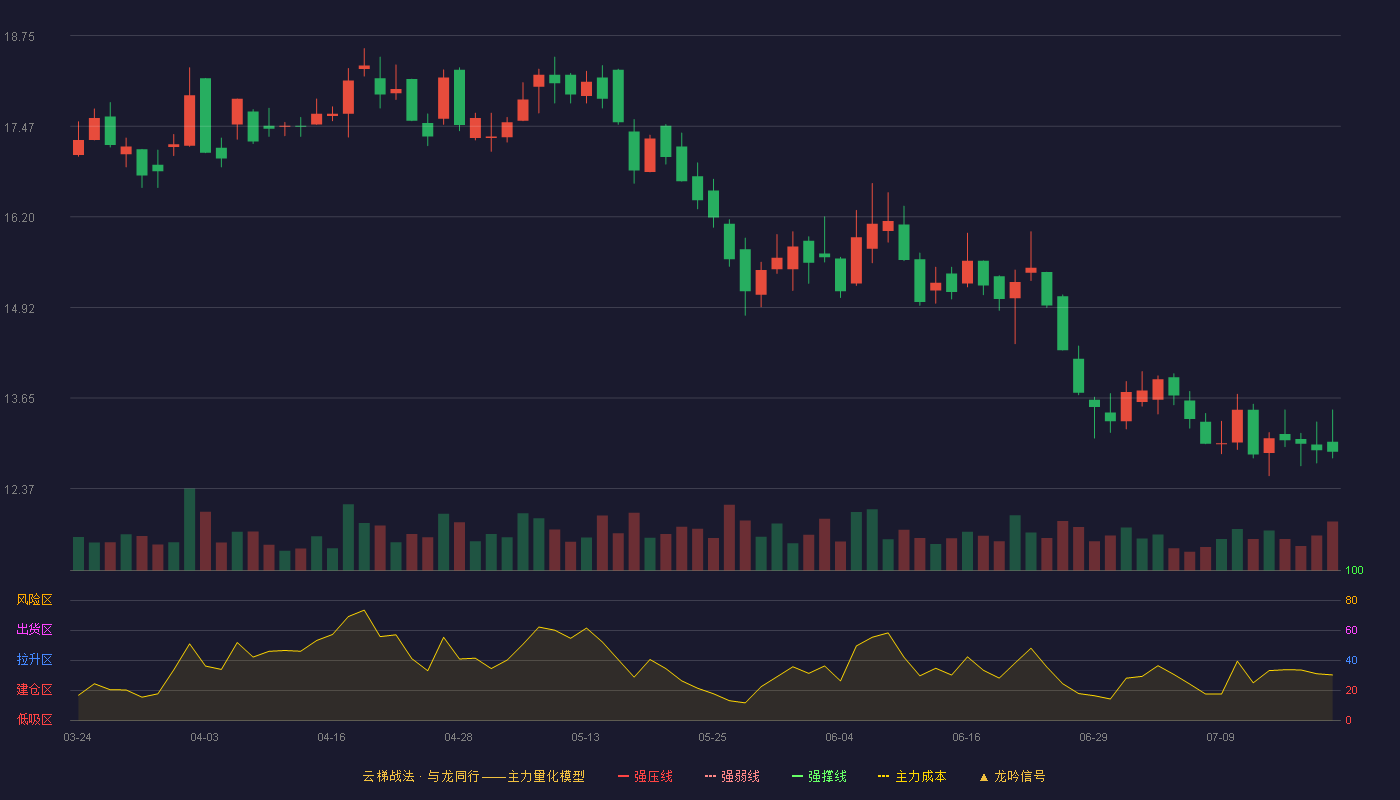1400x800 pixels.
Task: Toggle the 强撑线 legend series
Action: (819, 776)
